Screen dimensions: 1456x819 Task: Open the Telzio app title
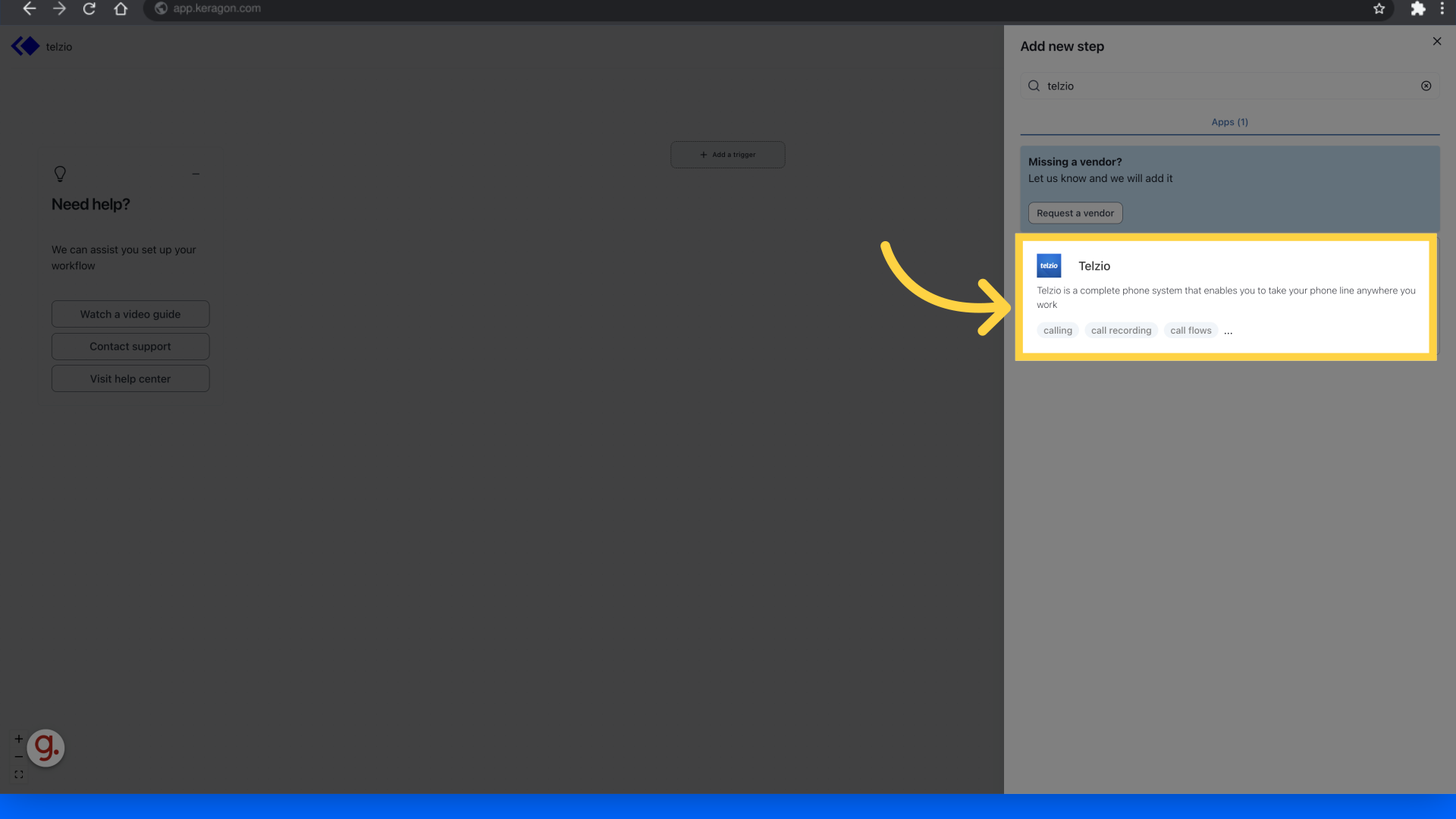(x=1094, y=266)
